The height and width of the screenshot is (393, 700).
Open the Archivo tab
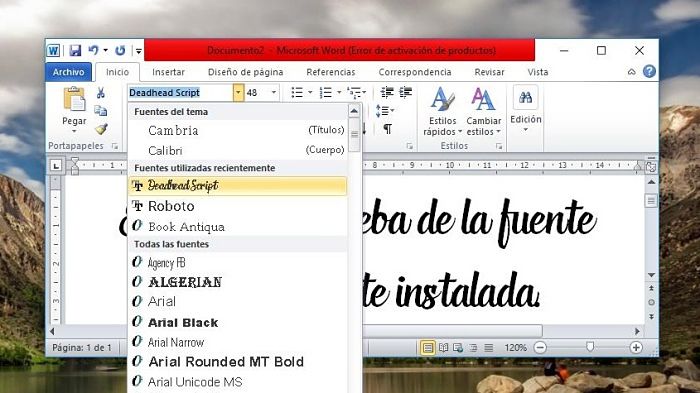(x=68, y=72)
